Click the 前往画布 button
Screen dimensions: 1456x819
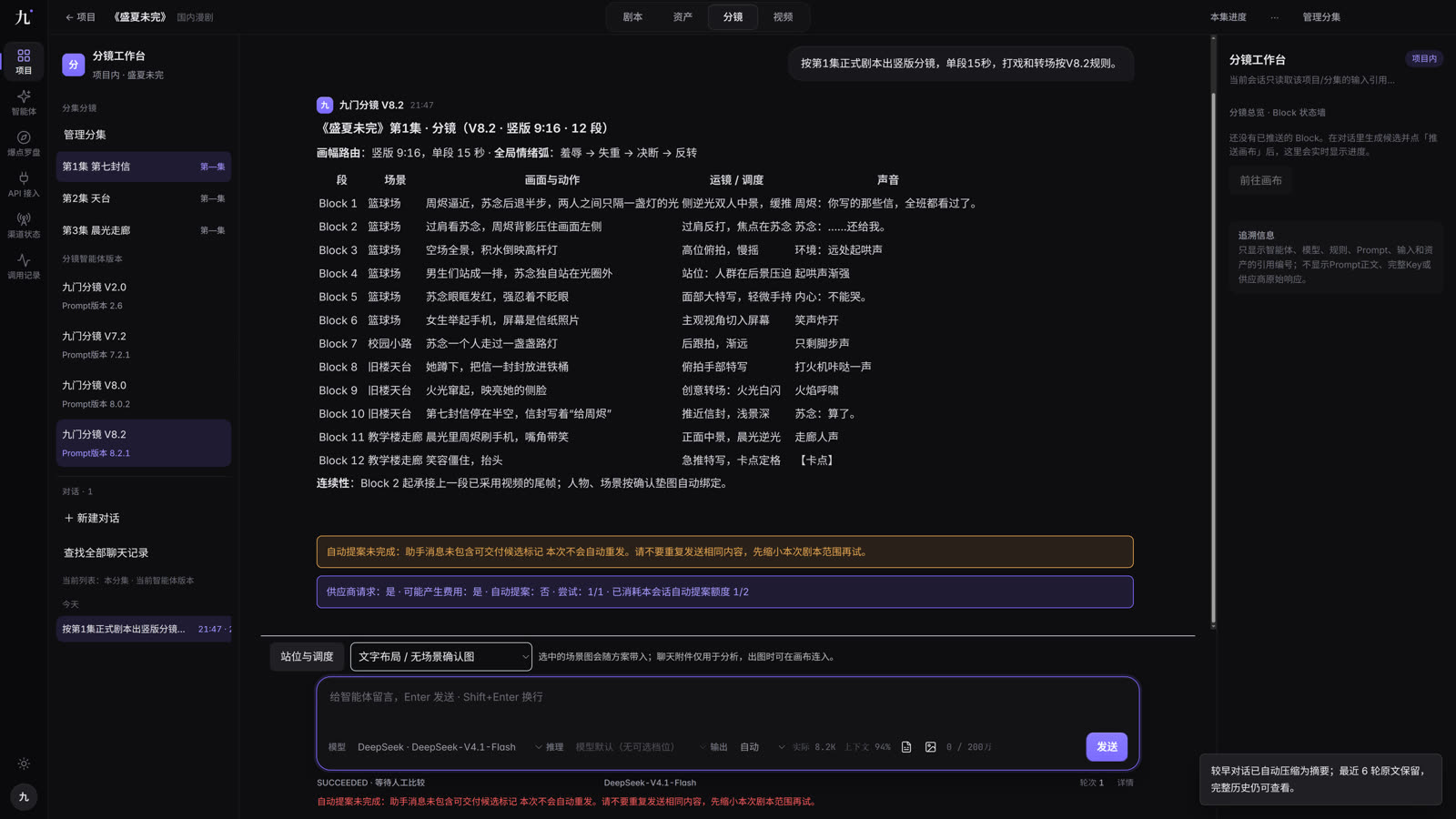[1260, 180]
